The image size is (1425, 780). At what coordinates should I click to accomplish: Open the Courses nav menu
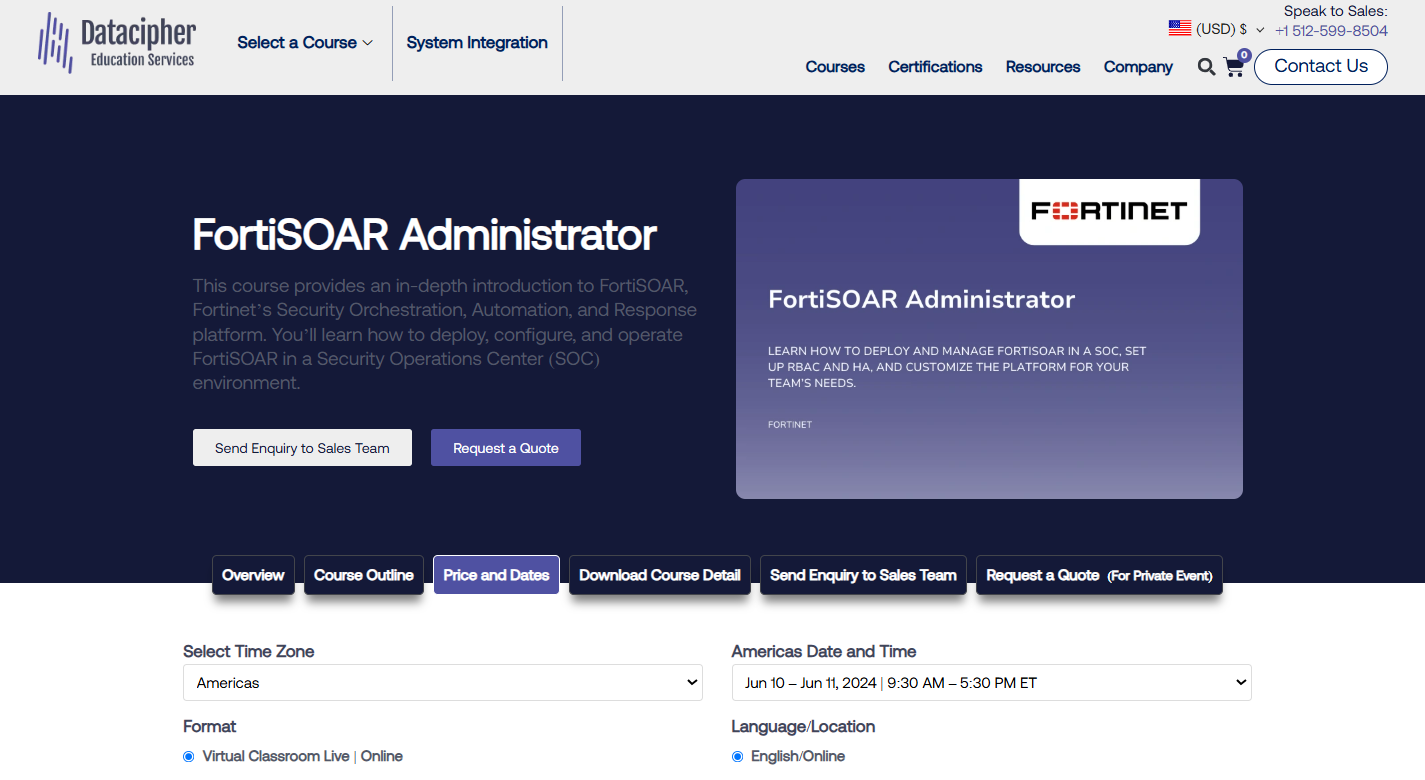tap(835, 67)
